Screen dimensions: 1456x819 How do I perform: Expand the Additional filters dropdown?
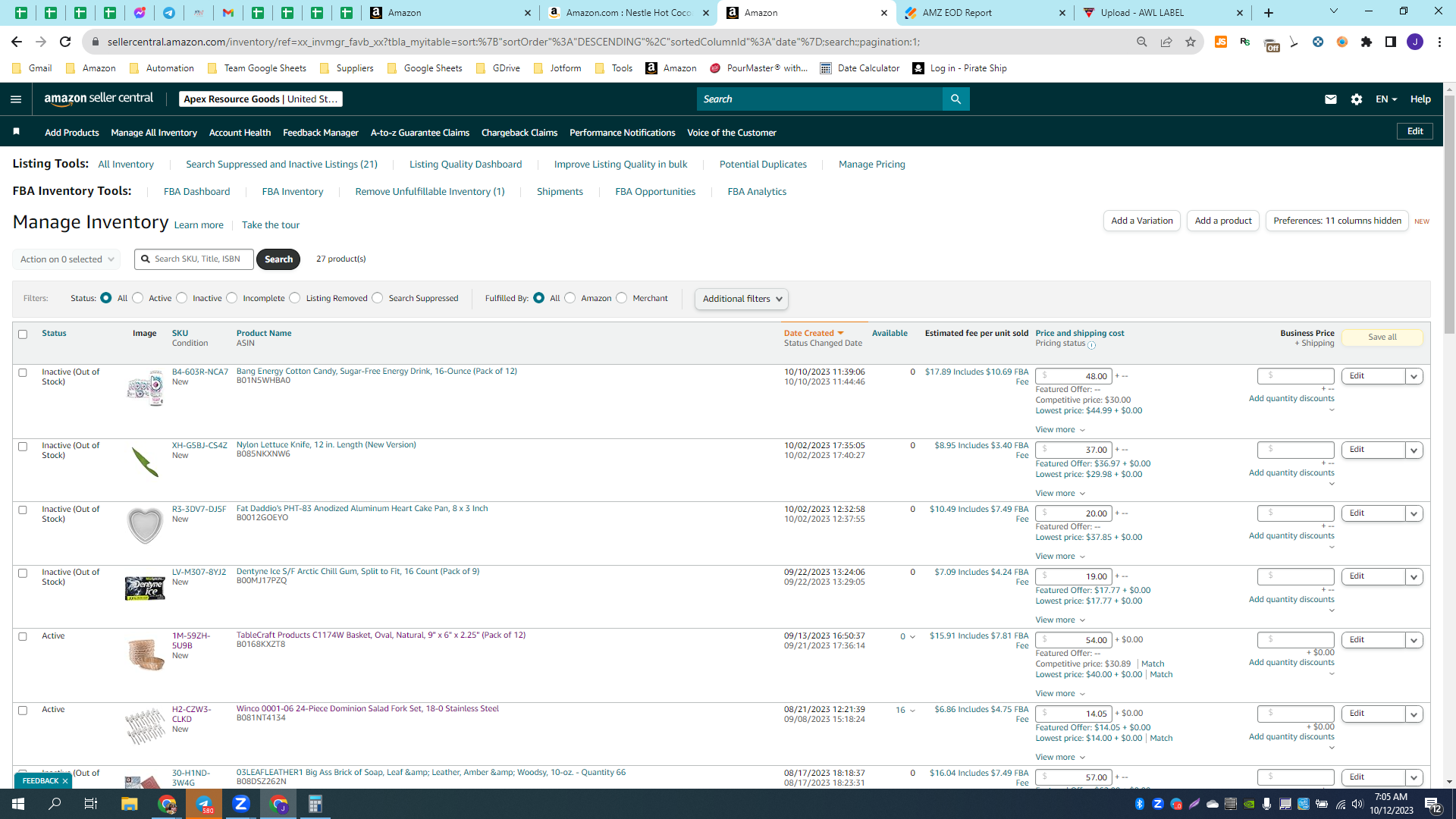tap(742, 299)
